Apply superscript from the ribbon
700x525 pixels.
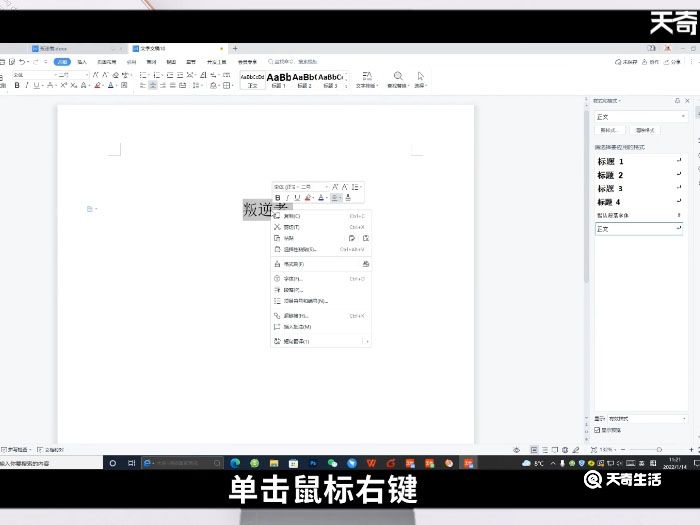(63, 85)
